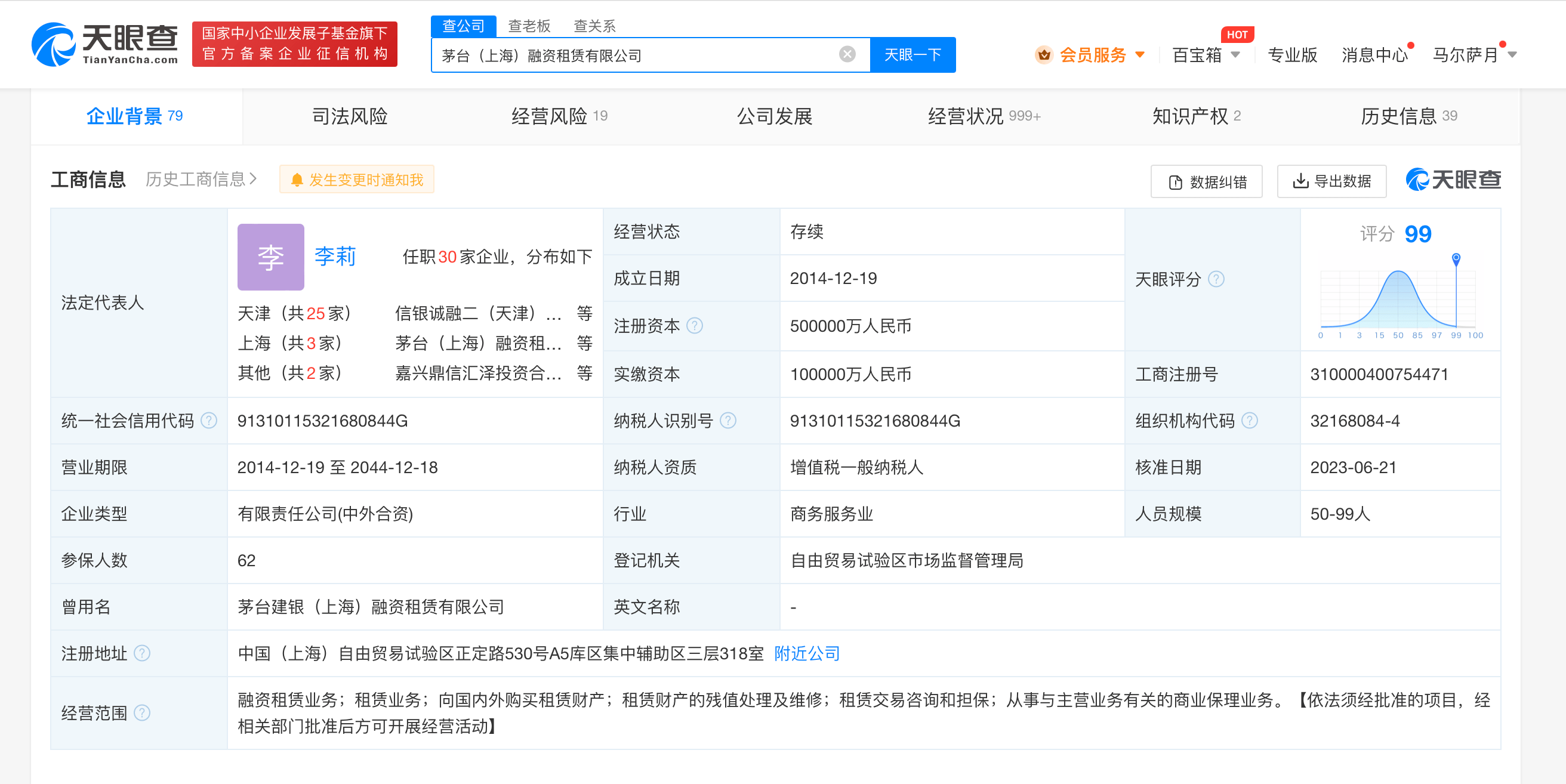This screenshot has width=1566, height=784.
Task: Click 茅台（上海）融资租... company entry
Action: click(478, 344)
